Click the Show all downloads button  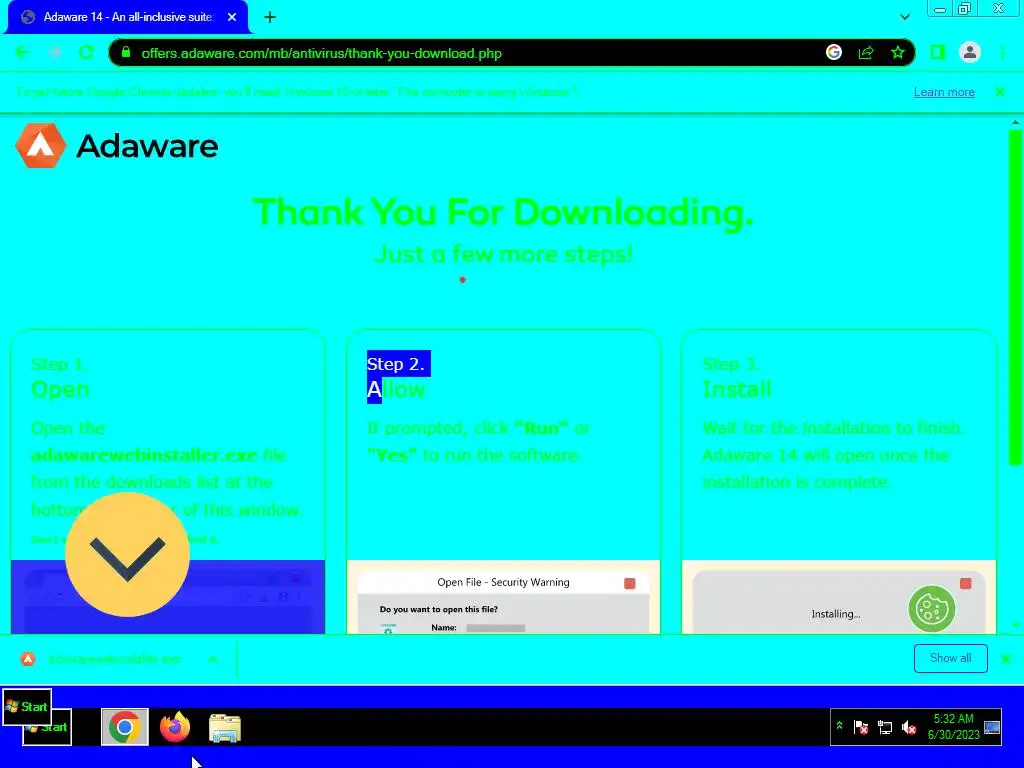coord(950,658)
